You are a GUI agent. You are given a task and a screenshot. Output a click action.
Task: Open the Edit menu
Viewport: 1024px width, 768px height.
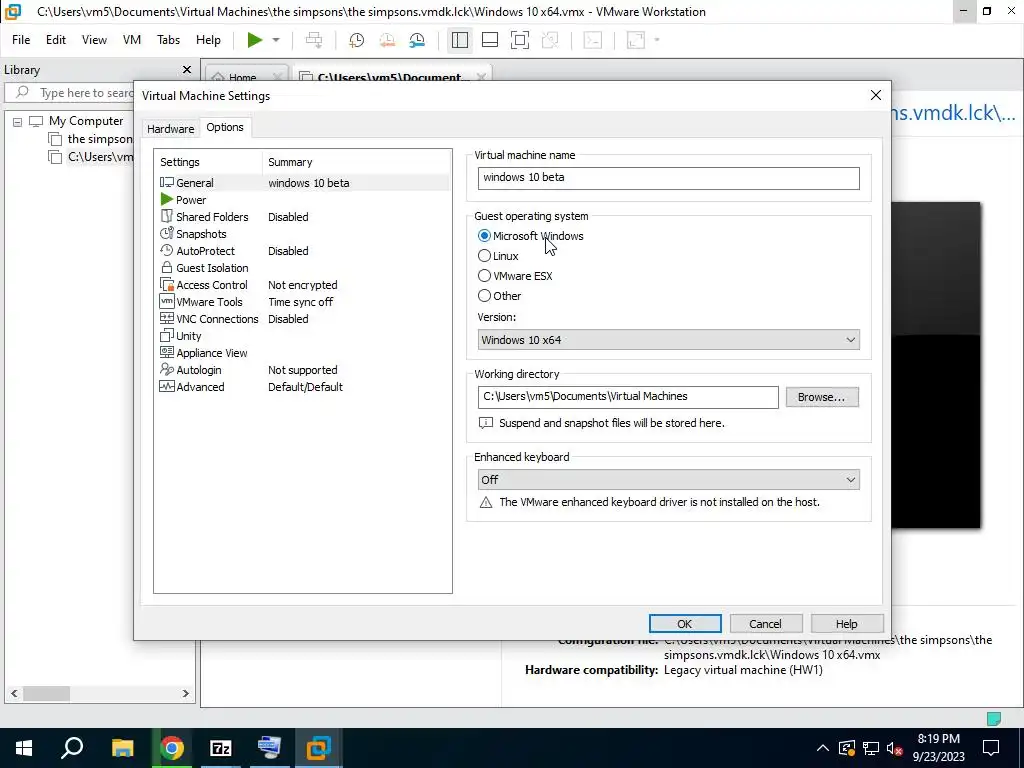coord(56,40)
